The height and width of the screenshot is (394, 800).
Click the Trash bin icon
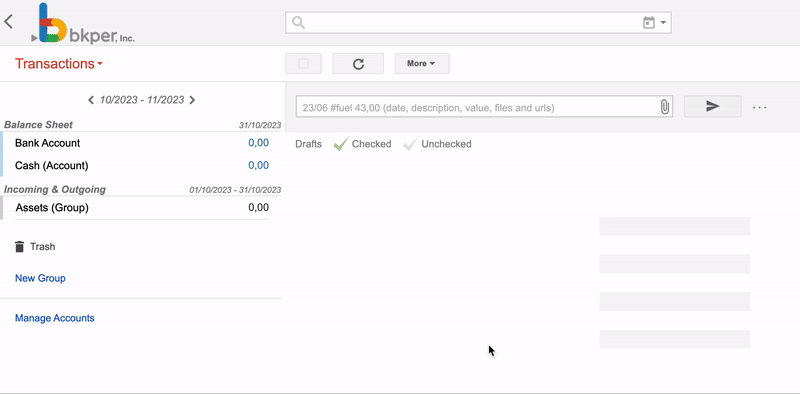click(x=19, y=247)
